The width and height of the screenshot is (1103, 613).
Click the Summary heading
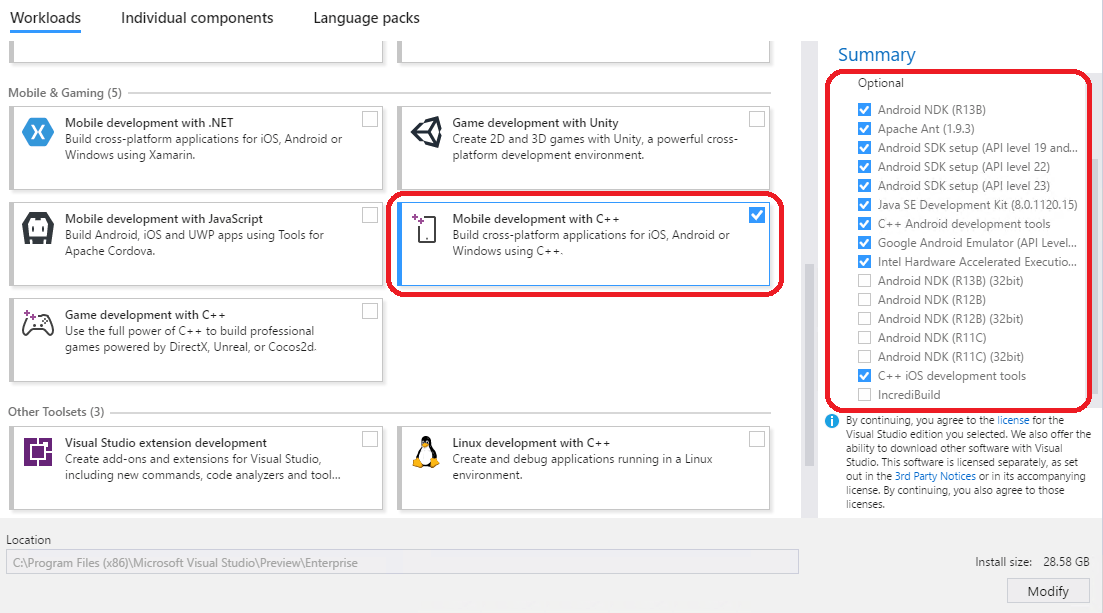coord(876,55)
